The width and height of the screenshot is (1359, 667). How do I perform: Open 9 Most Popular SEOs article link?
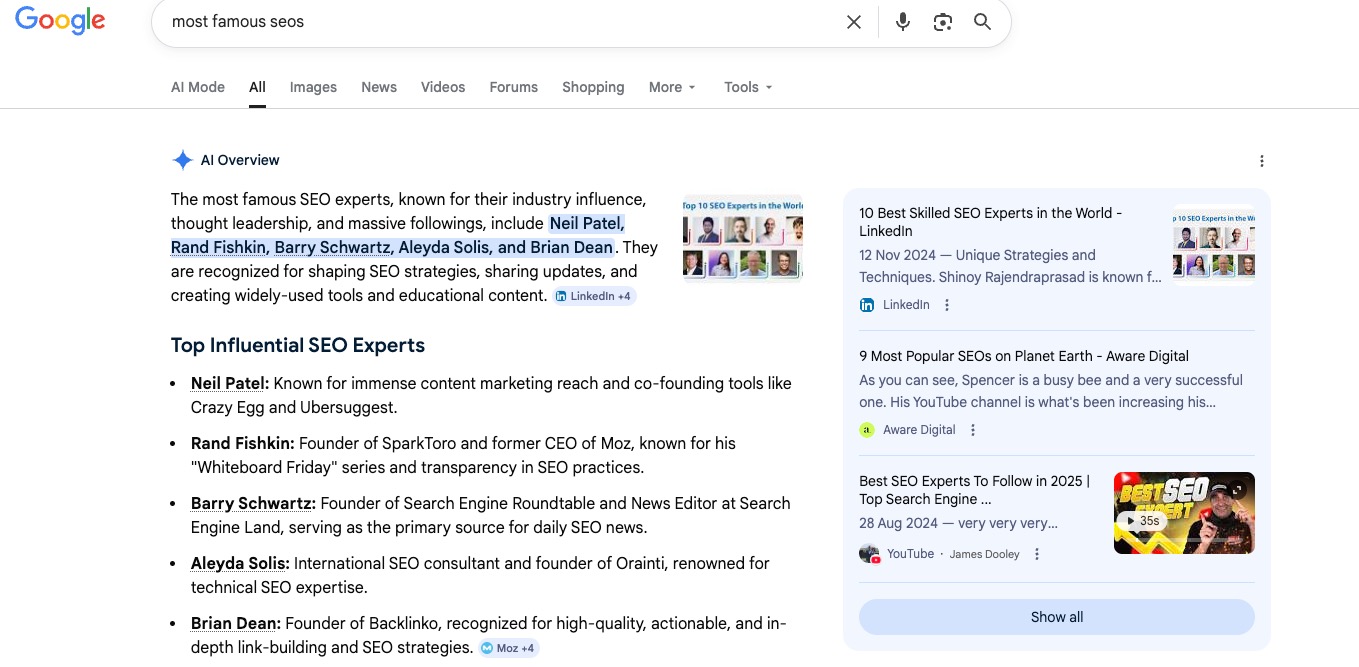(x=1023, y=356)
